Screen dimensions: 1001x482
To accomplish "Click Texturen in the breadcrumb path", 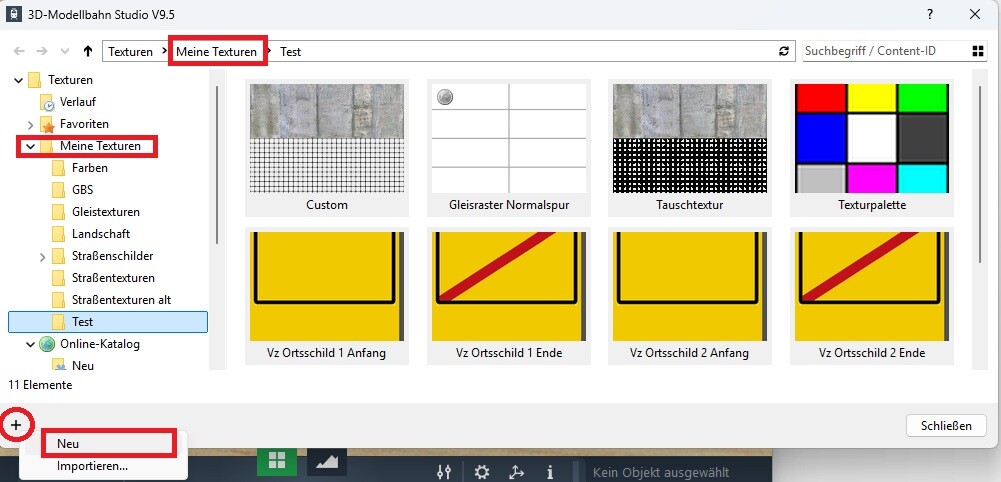I will (x=131, y=51).
